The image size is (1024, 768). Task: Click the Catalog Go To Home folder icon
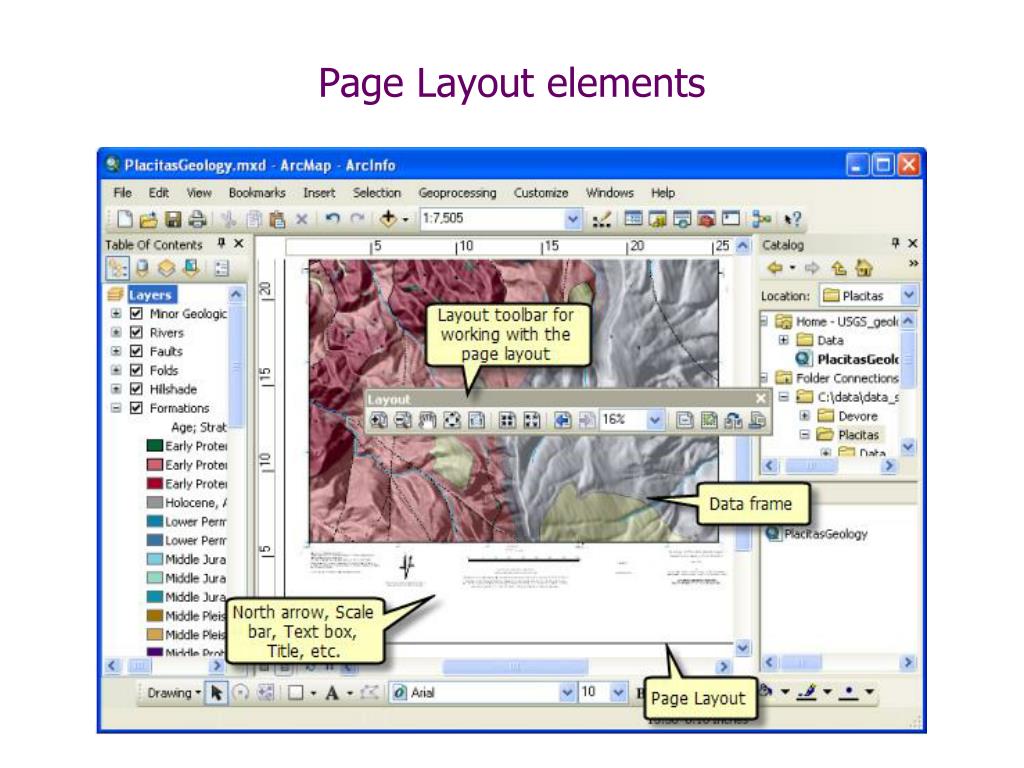[x=863, y=268]
